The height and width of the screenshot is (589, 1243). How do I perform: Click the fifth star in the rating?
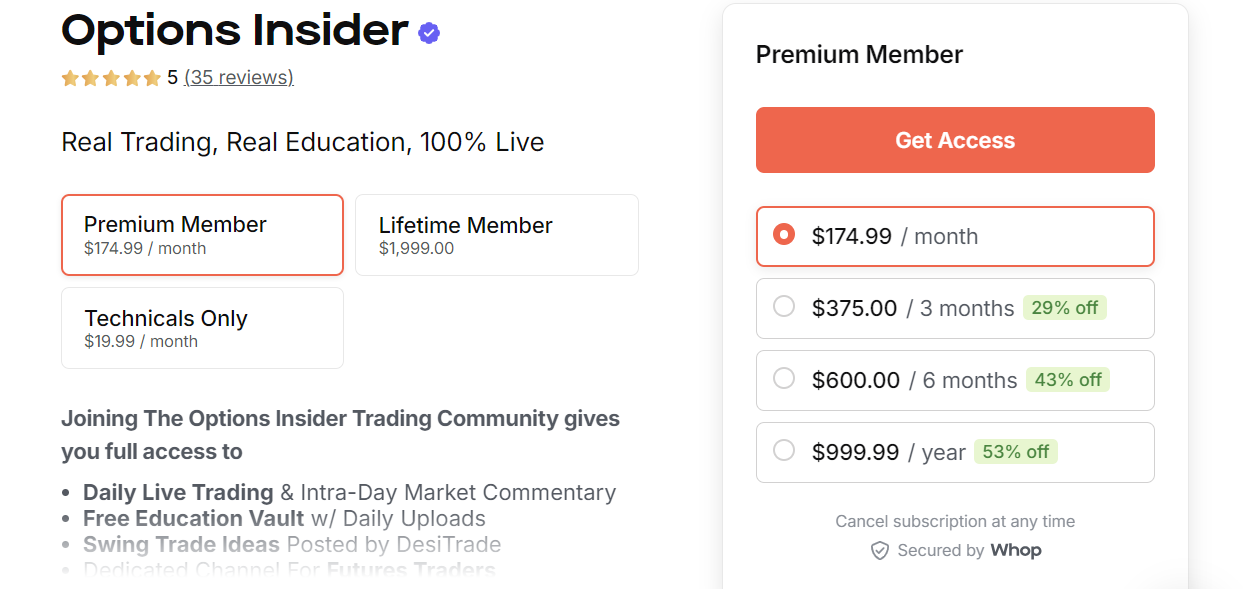[x=152, y=77]
